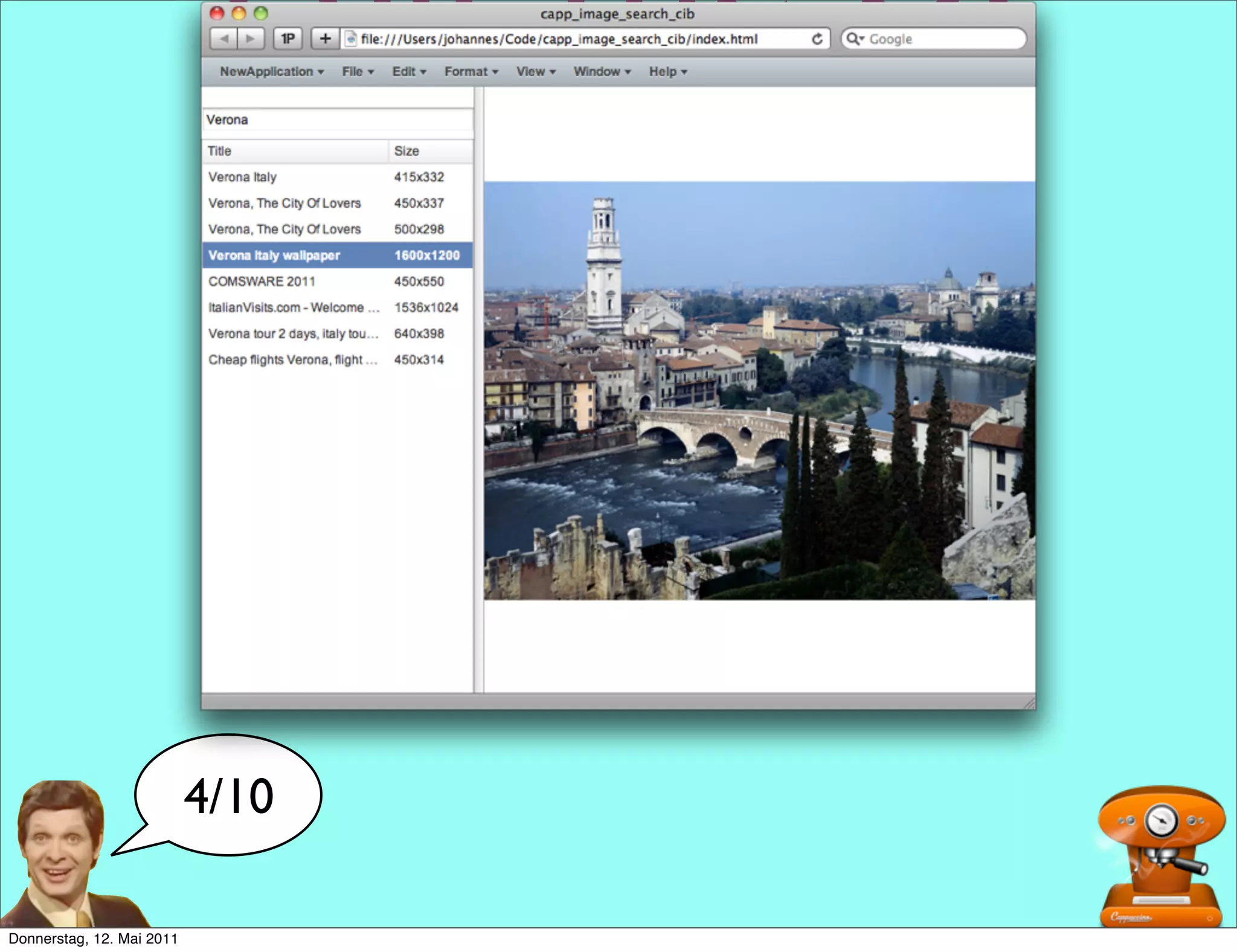Viewport: 1237px width, 952px height.
Task: Open the Help menu
Action: [667, 71]
